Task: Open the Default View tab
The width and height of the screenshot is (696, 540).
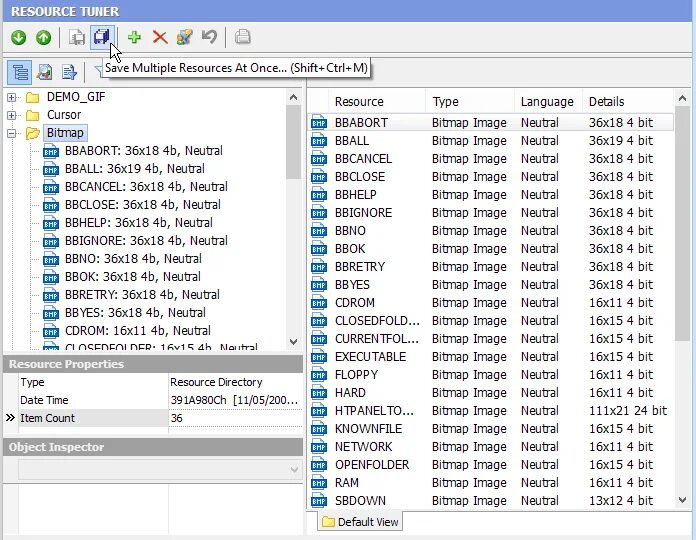Action: click(x=360, y=522)
